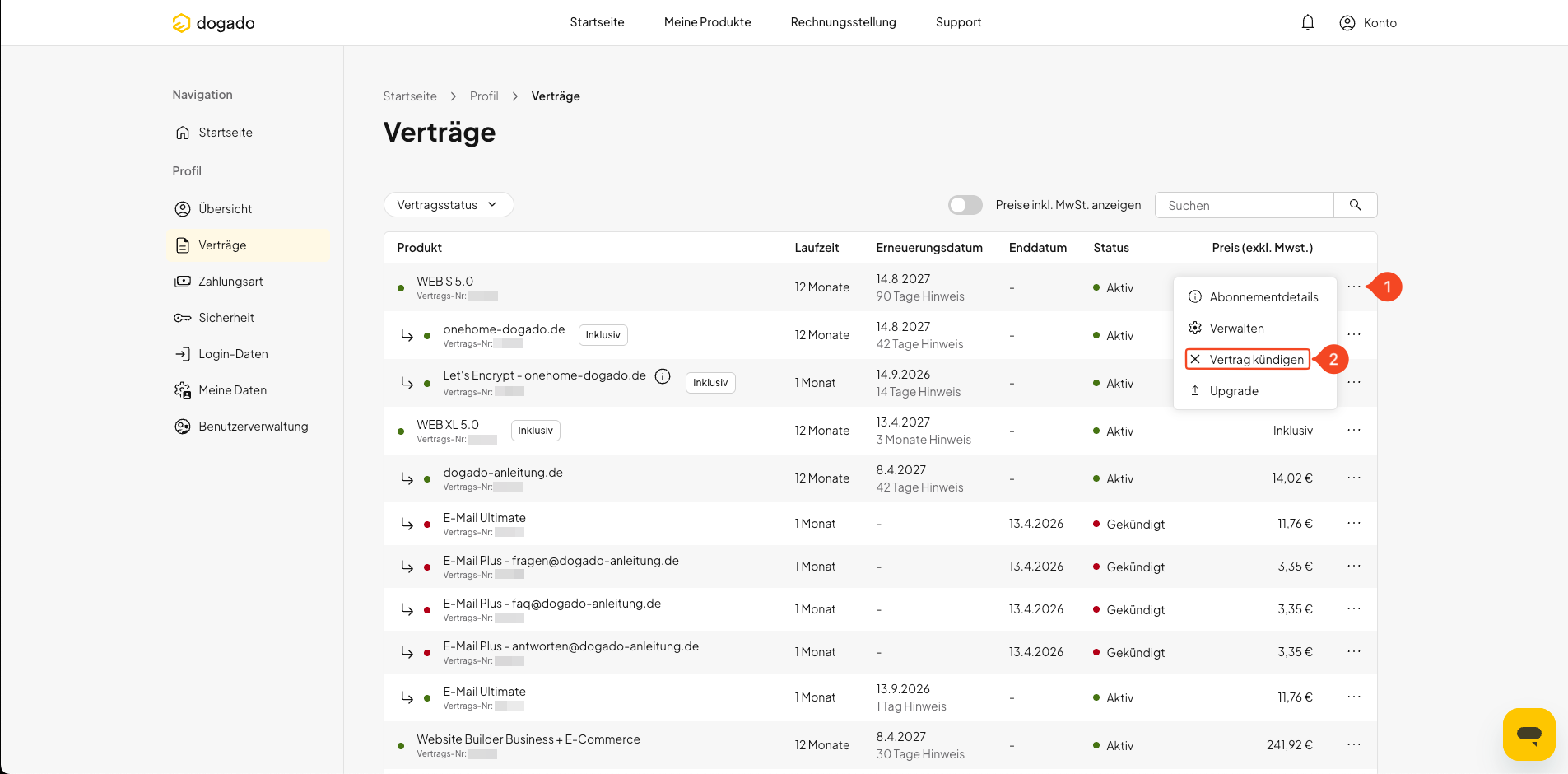Click Inklusiv badge beside Let's Encrypt
This screenshot has height=774, width=1568.
coord(710,383)
